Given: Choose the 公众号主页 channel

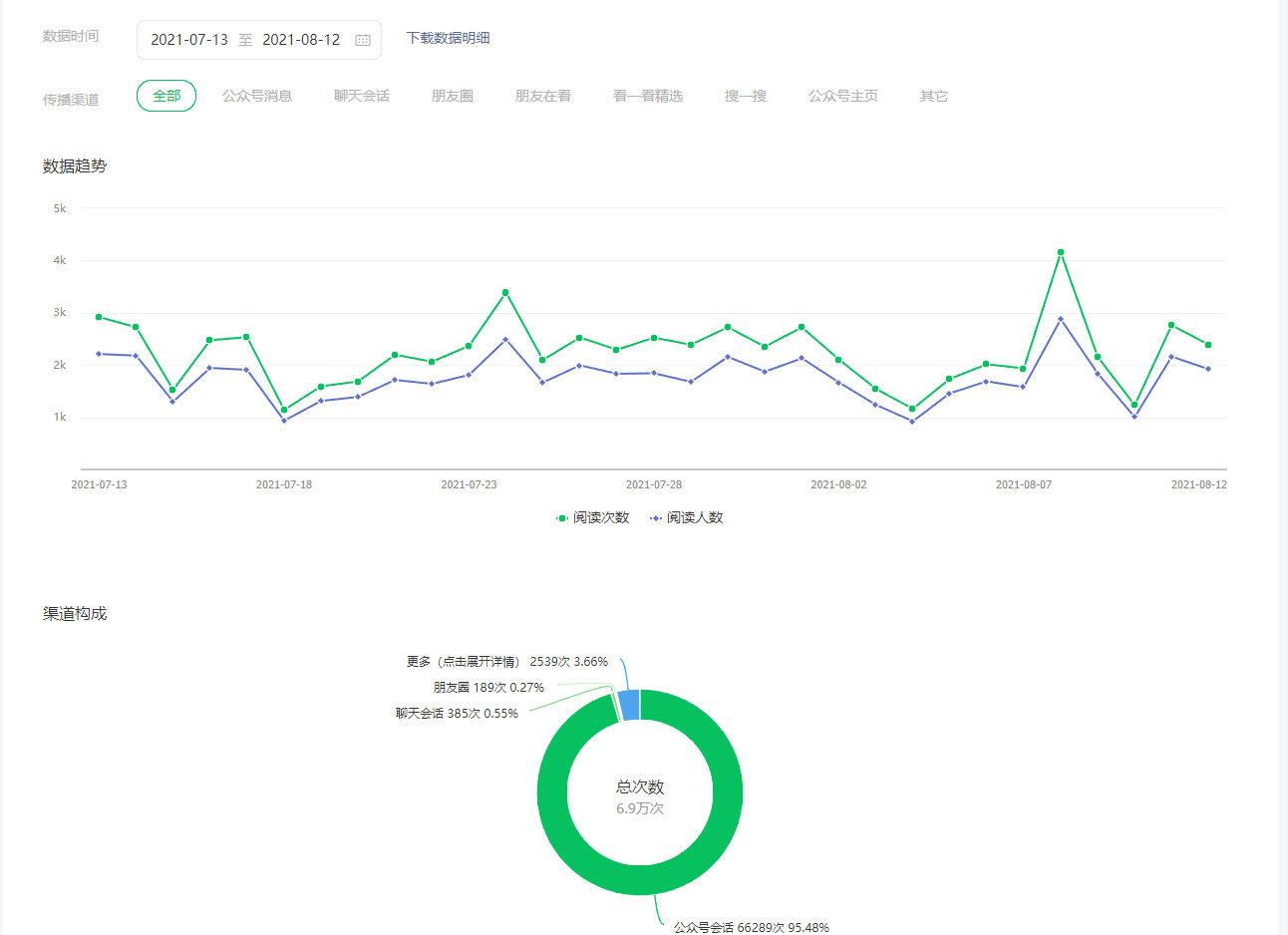Looking at the screenshot, I should pos(843,96).
